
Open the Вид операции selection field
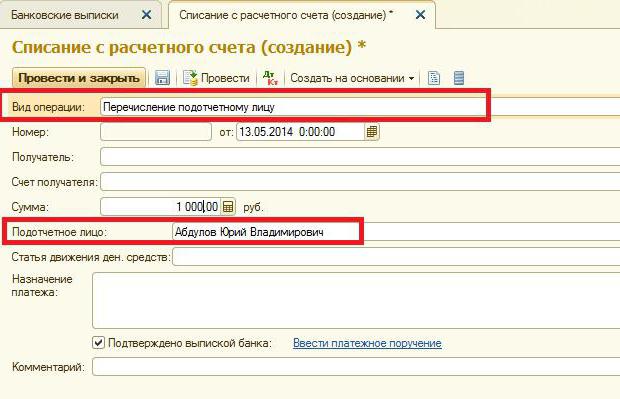click(360, 107)
